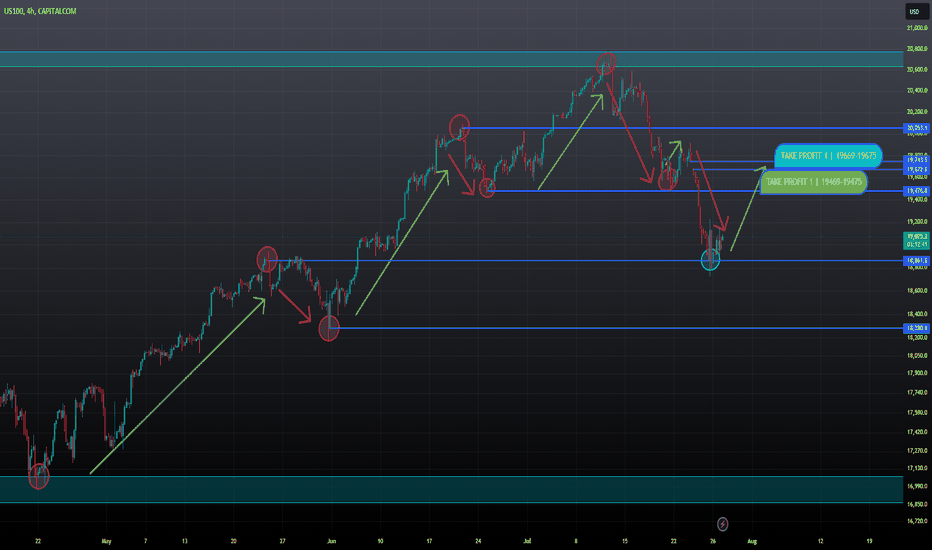Click the May label on the time axis
This screenshot has height=550, width=932.
click(x=106, y=541)
